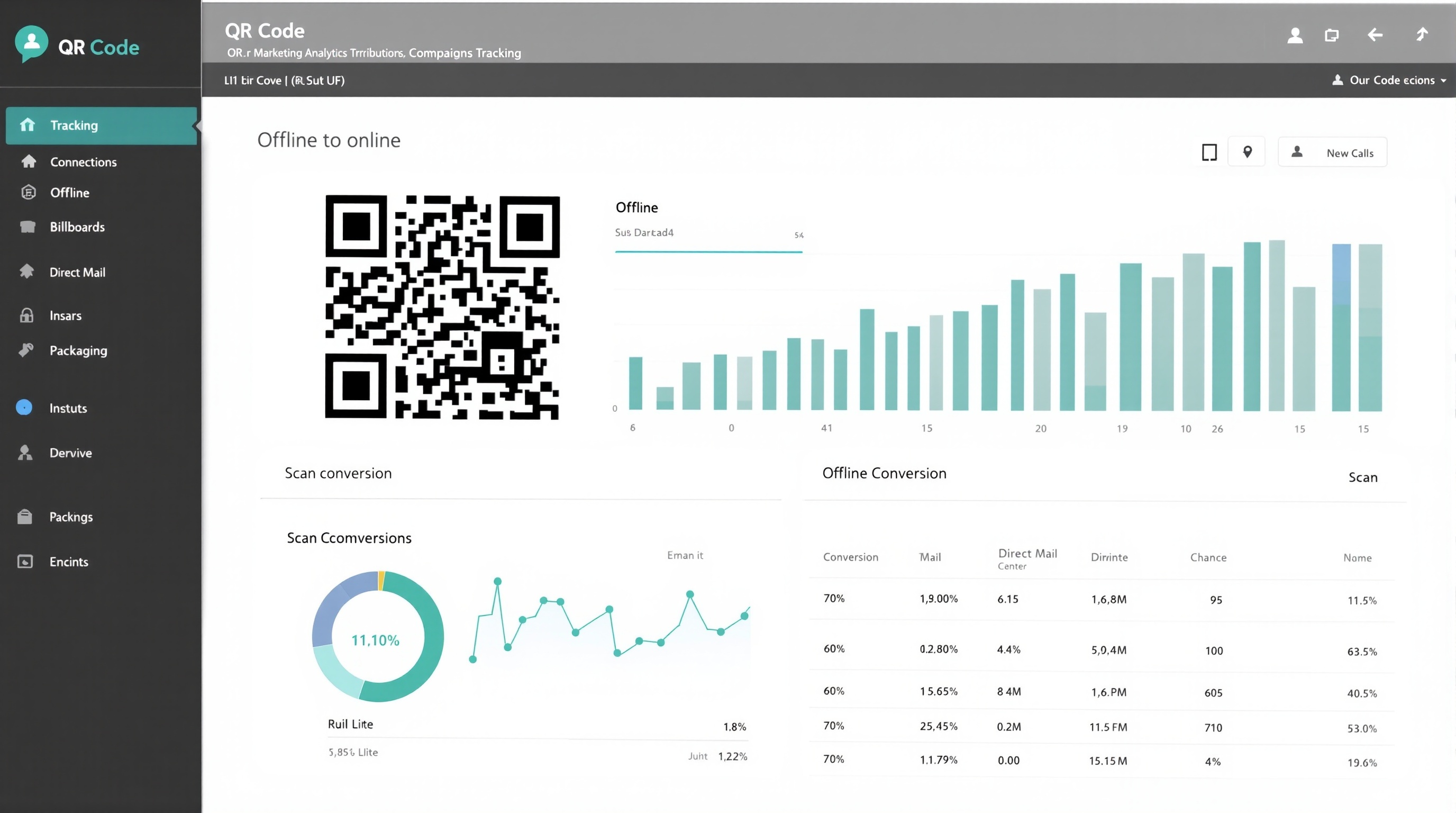Click the Offline hexagon icon
The width and height of the screenshot is (1456, 813).
(28, 192)
